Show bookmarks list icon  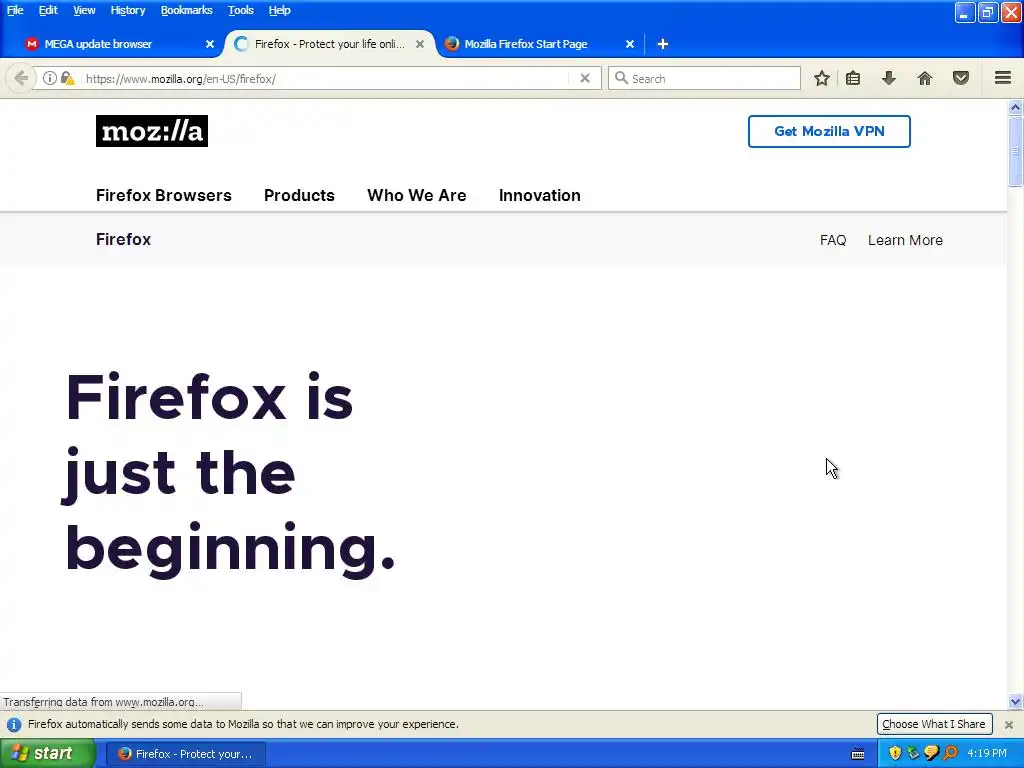853,78
